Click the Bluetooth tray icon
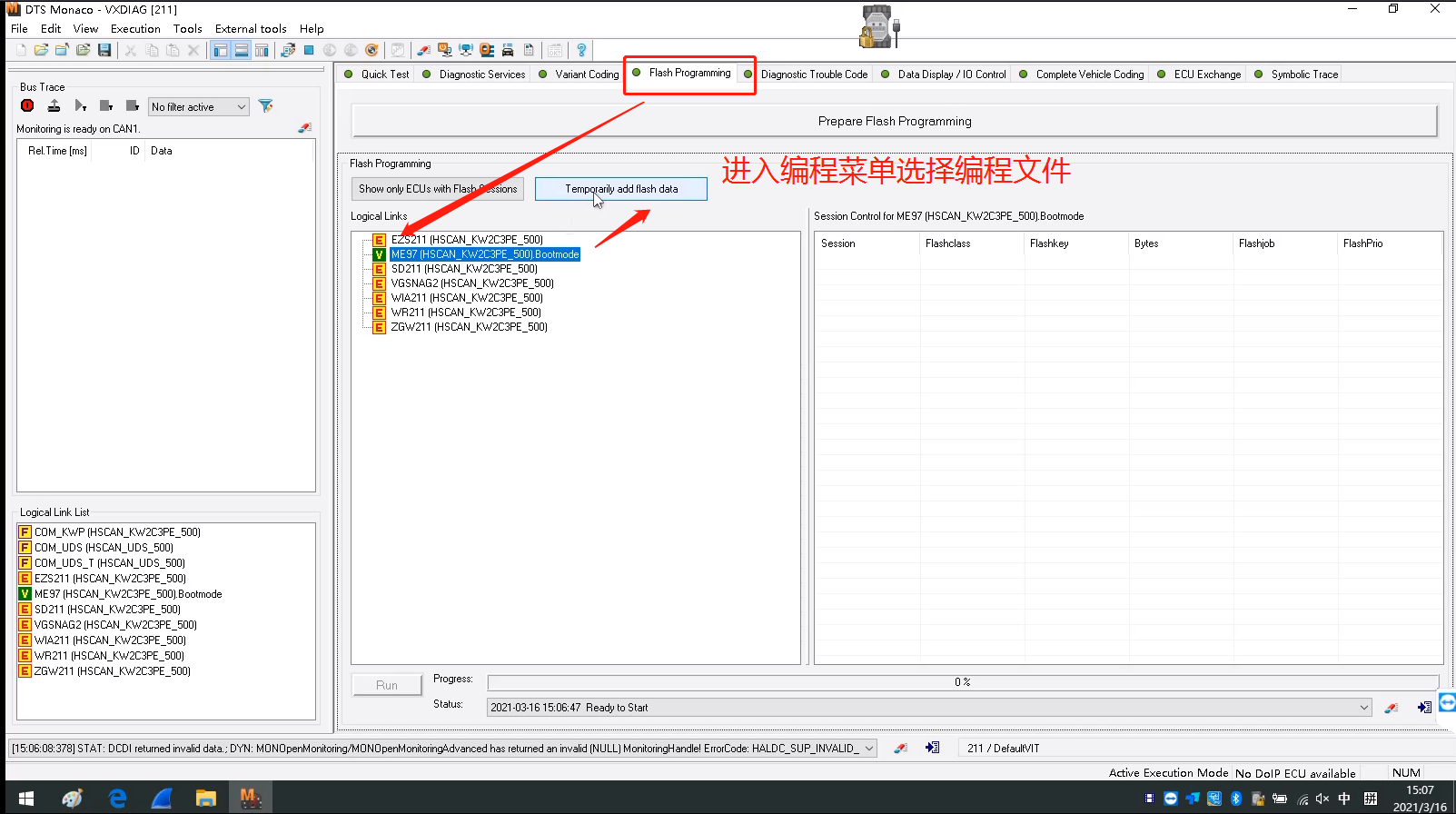The height and width of the screenshot is (814, 1456). click(x=1235, y=799)
